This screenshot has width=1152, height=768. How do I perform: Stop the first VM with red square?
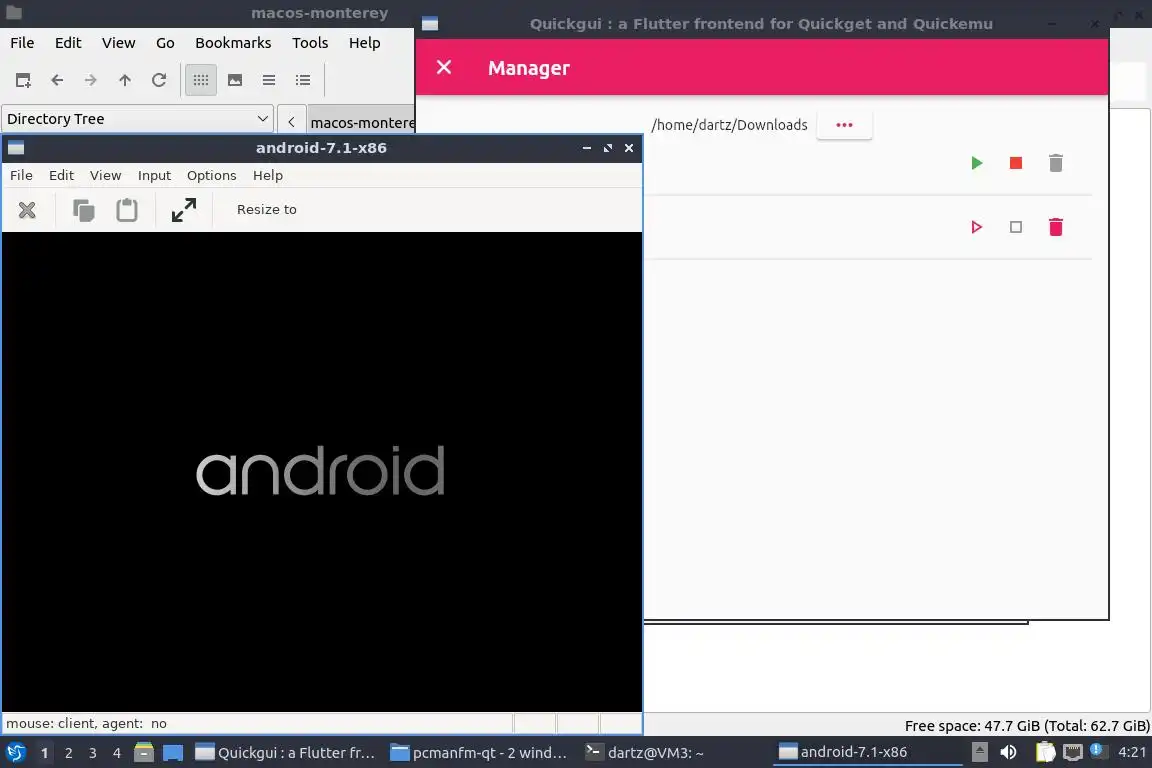(x=1016, y=163)
